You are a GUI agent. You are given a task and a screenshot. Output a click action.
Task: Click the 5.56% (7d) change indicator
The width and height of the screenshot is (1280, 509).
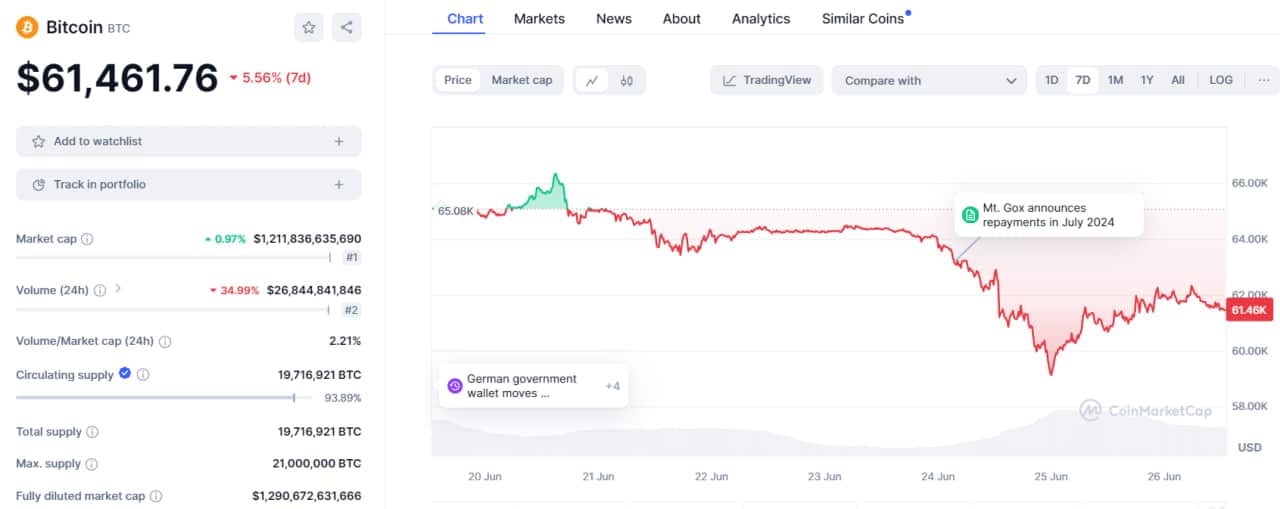click(270, 78)
